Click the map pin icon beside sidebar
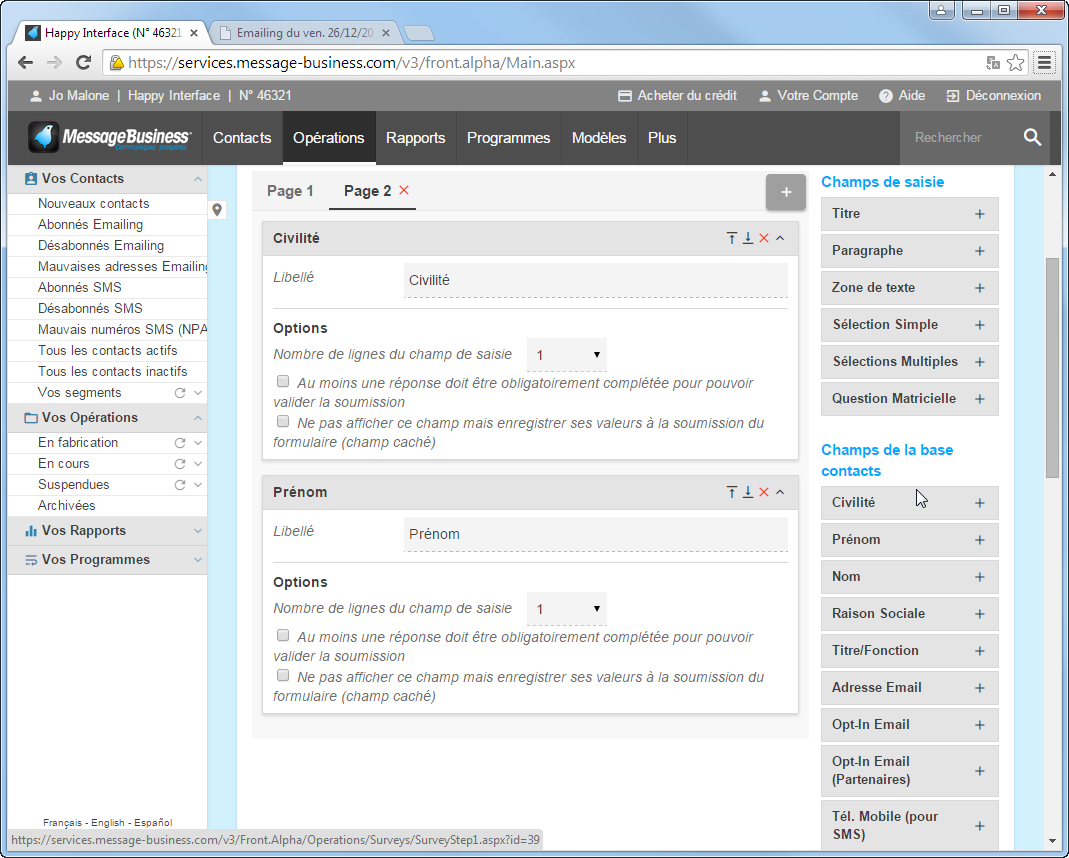Screen dimensions: 1069x858 [x=217, y=210]
